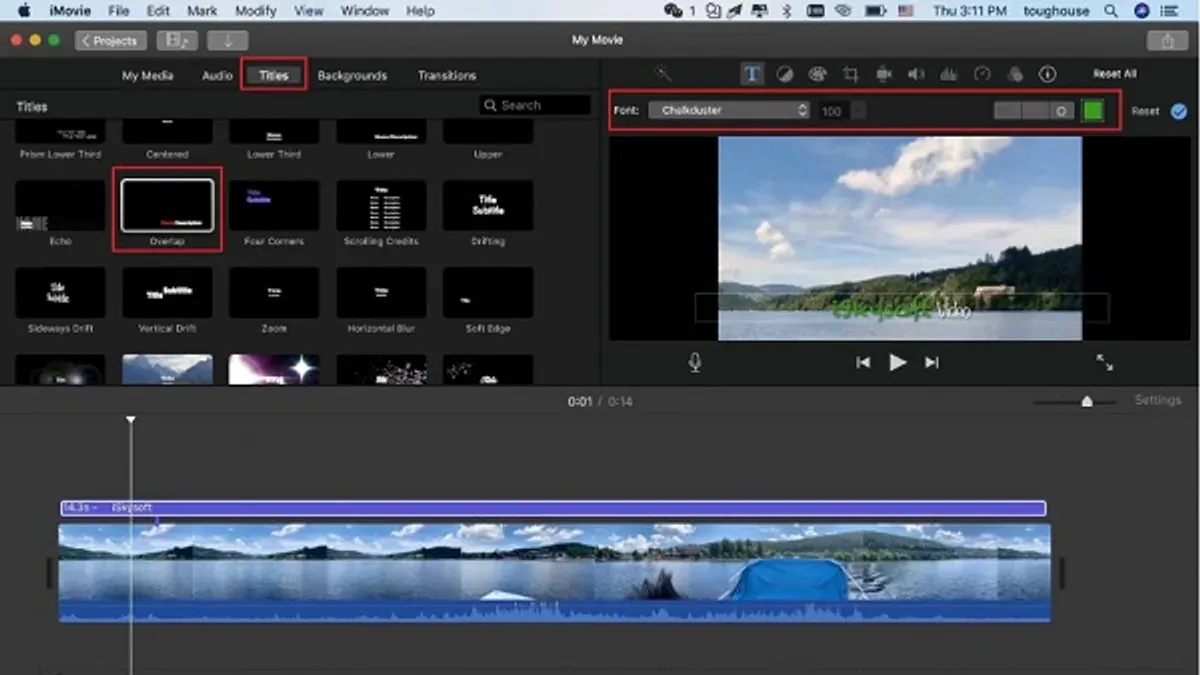Click the Share export button at top right

[1167, 41]
